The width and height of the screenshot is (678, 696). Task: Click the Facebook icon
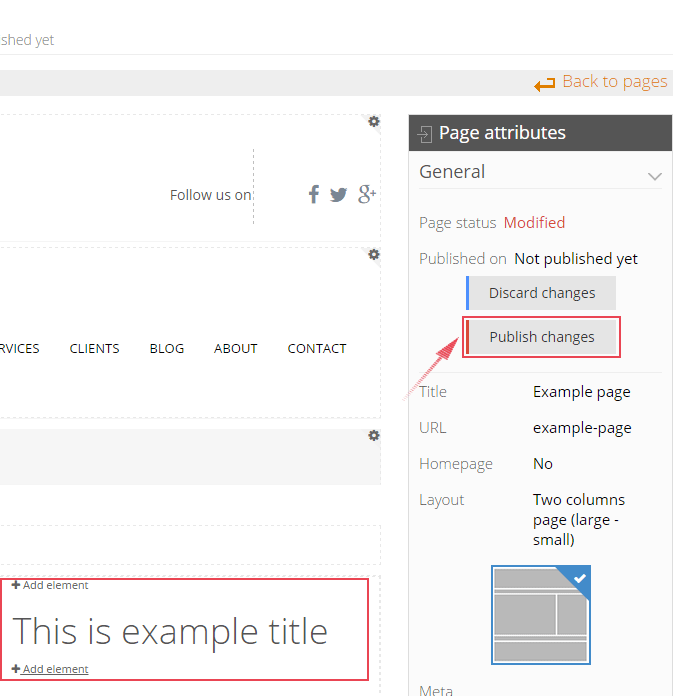(313, 194)
